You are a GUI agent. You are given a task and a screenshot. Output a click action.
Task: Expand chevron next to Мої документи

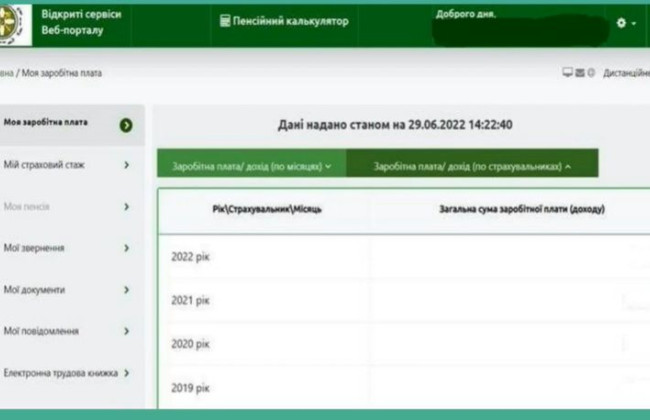126,290
